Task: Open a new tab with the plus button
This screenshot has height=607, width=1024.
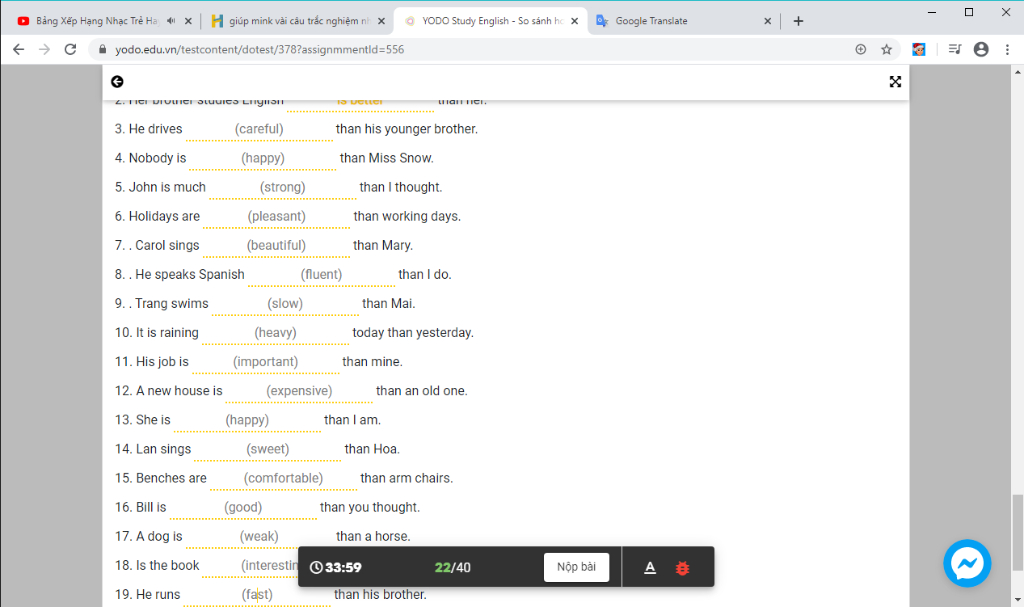Action: pyautogui.click(x=798, y=21)
